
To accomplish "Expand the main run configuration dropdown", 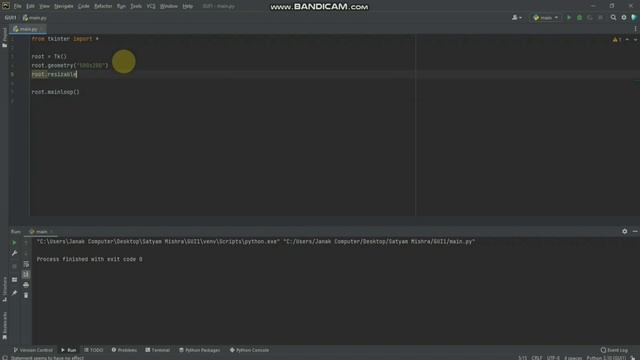I will pyautogui.click(x=546, y=18).
